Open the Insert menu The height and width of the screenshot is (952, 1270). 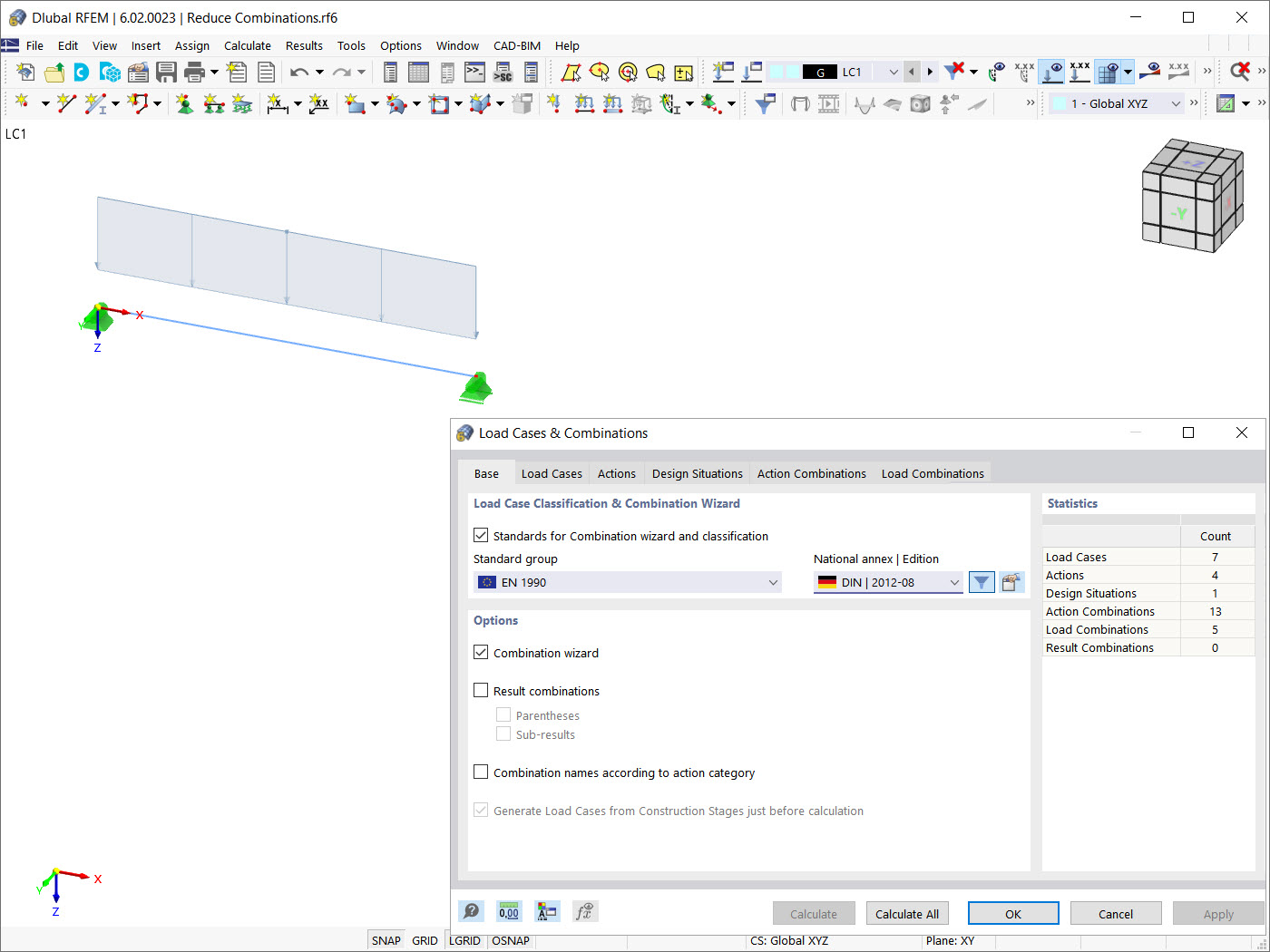[x=146, y=45]
